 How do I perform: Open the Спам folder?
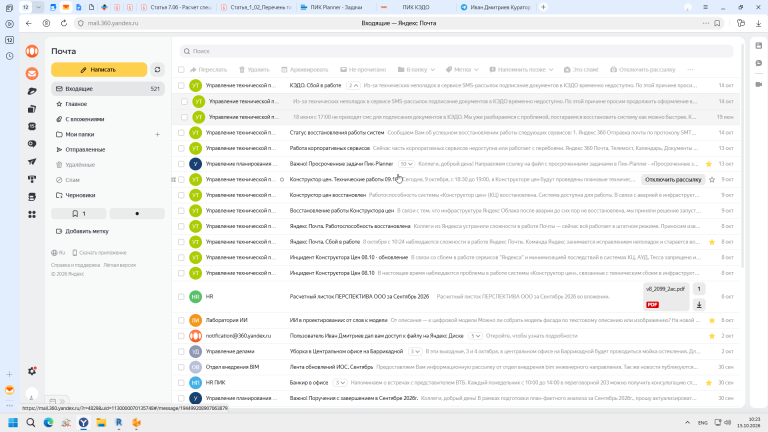coord(72,180)
